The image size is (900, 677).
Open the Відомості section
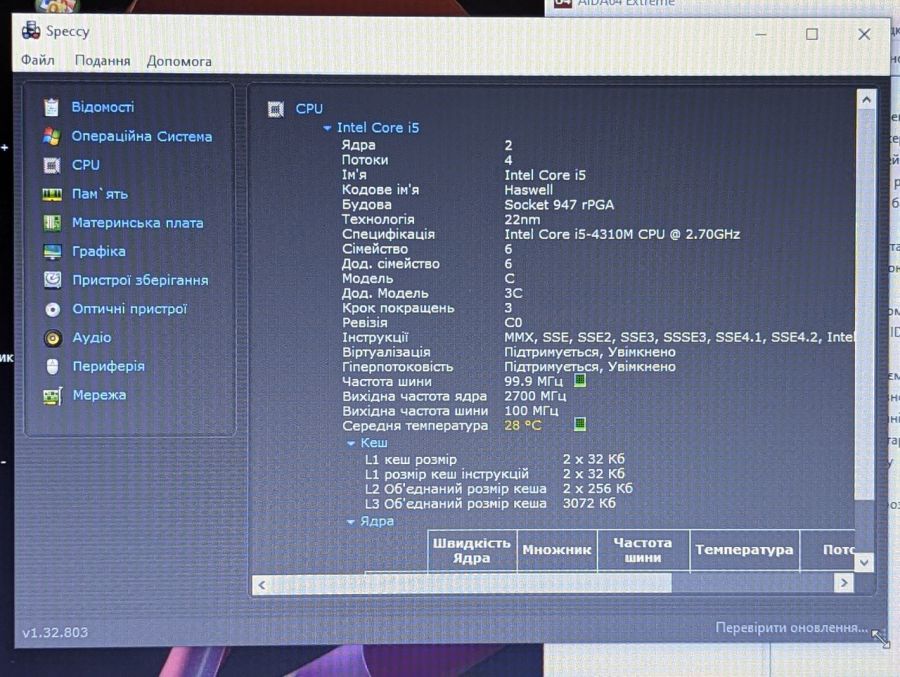(x=103, y=107)
